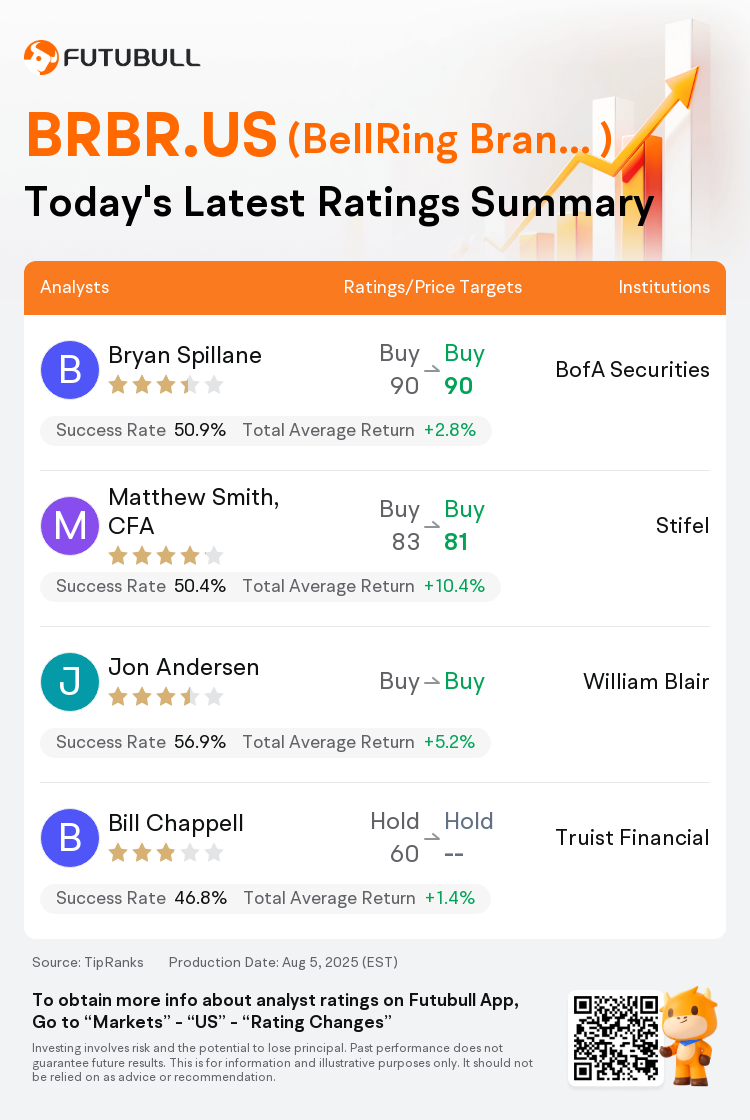Image resolution: width=750 pixels, height=1120 pixels.
Task: Click Bill Chappell's blue B avatar
Action: (69, 838)
